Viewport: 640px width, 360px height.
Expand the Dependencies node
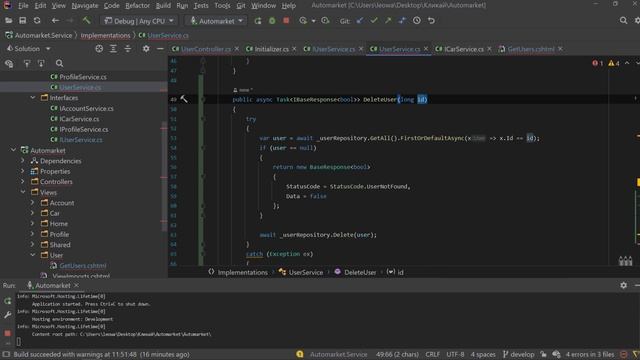click(x=23, y=161)
